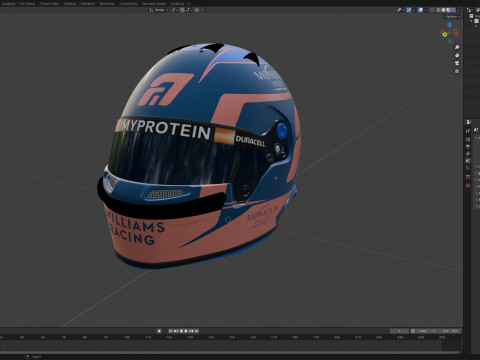The width and height of the screenshot is (480, 360).
Task: Open the Rendering workspace tab
Action: (107, 4)
